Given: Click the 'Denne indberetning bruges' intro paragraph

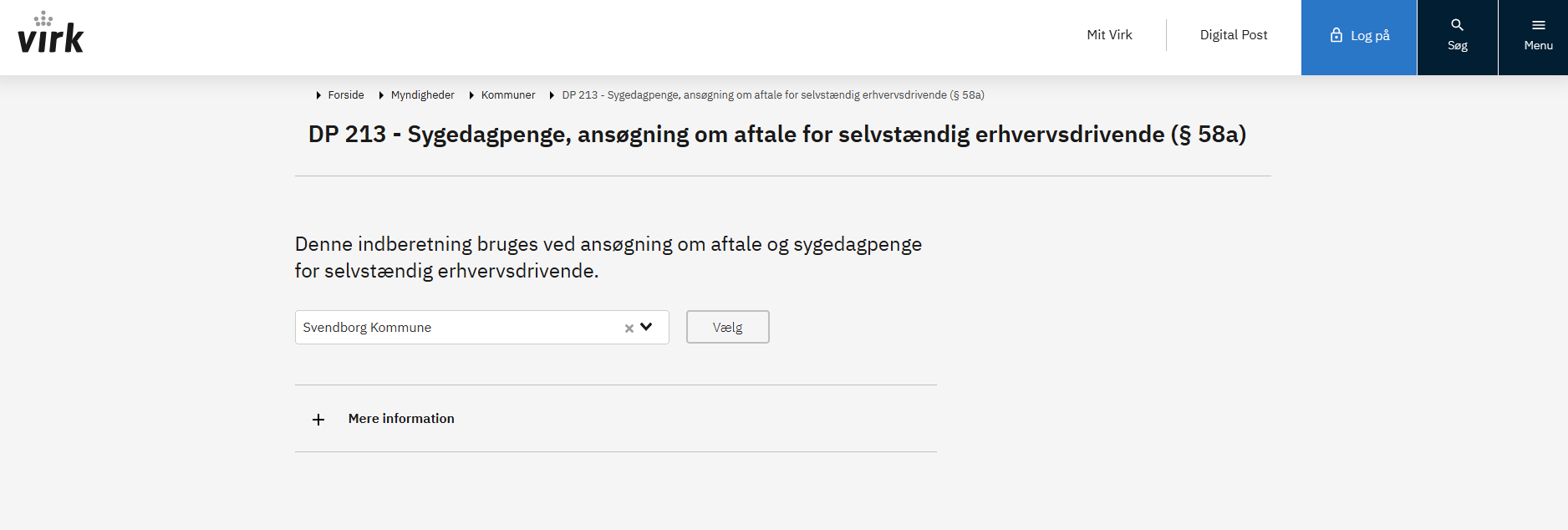Looking at the screenshot, I should 608,257.
